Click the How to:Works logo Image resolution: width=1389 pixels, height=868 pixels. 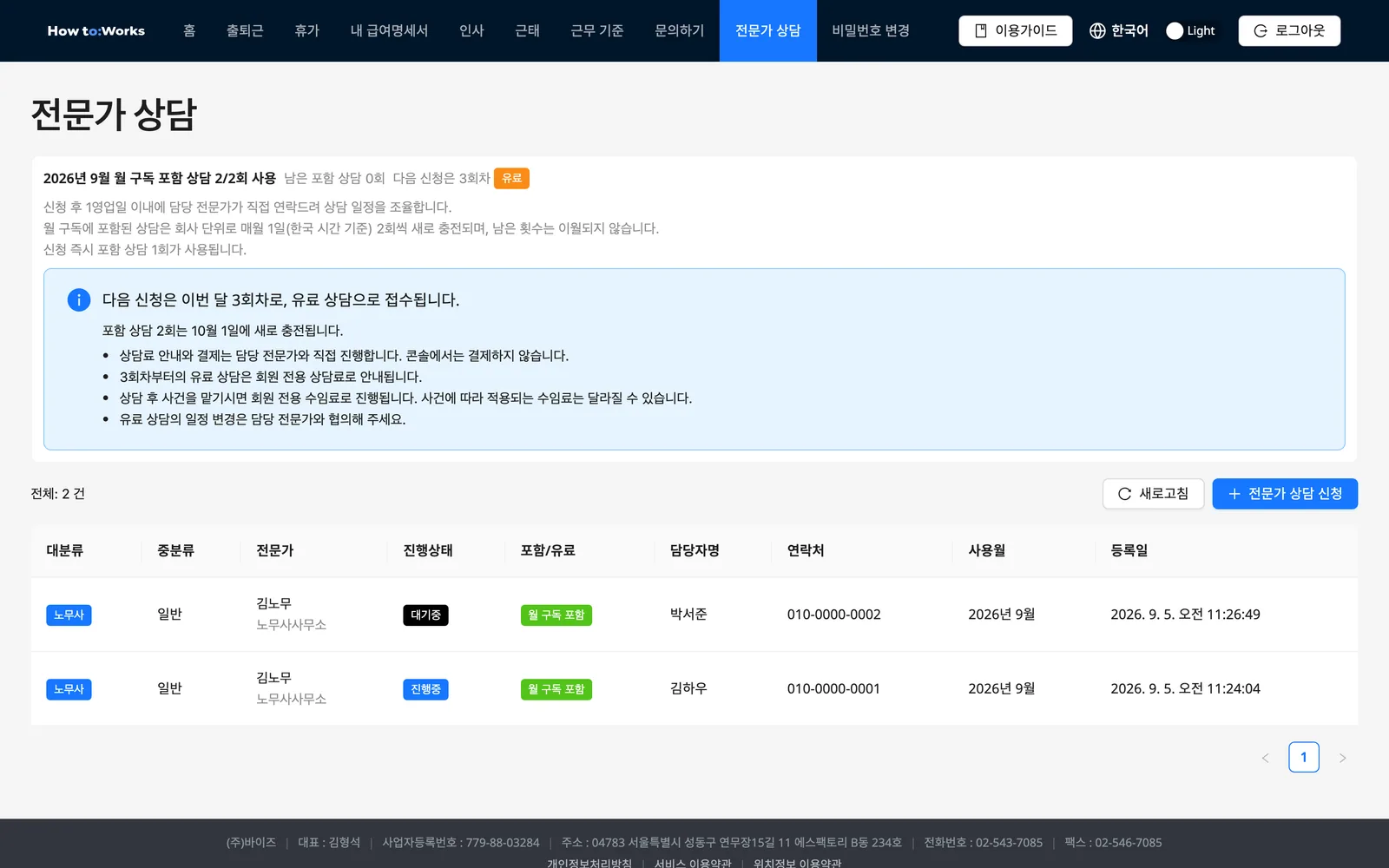tap(96, 30)
